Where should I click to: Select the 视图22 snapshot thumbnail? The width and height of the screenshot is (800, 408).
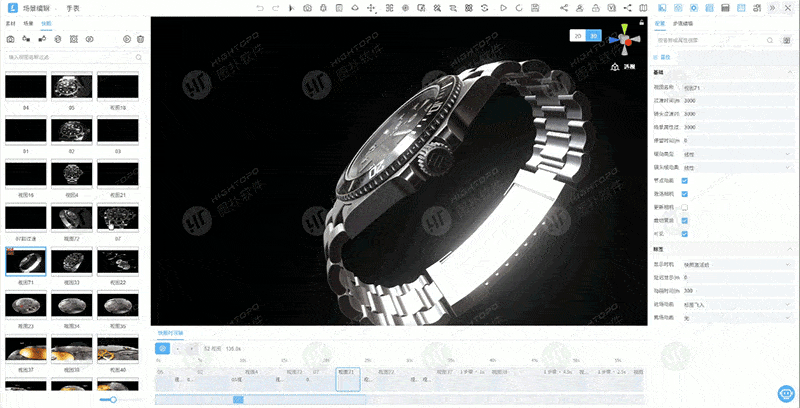pyautogui.click(x=117, y=261)
